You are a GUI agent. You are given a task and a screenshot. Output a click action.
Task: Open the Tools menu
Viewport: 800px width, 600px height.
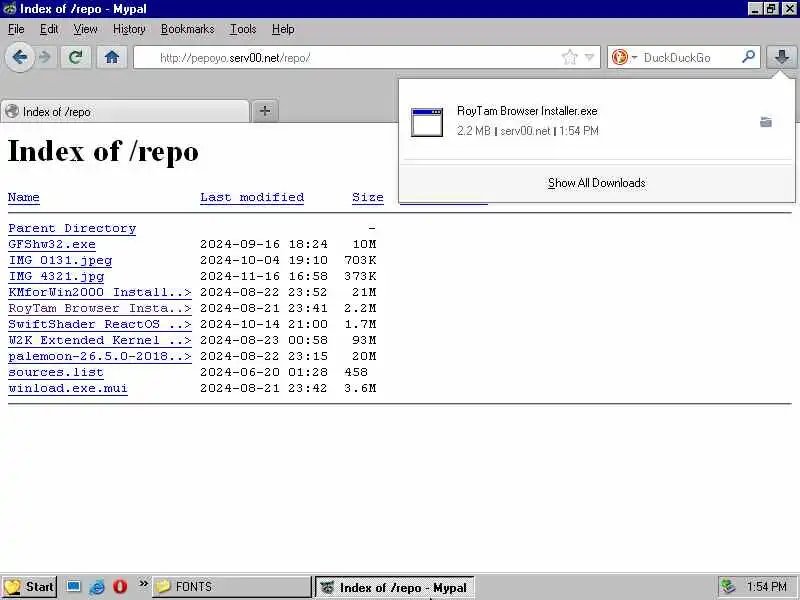click(243, 29)
